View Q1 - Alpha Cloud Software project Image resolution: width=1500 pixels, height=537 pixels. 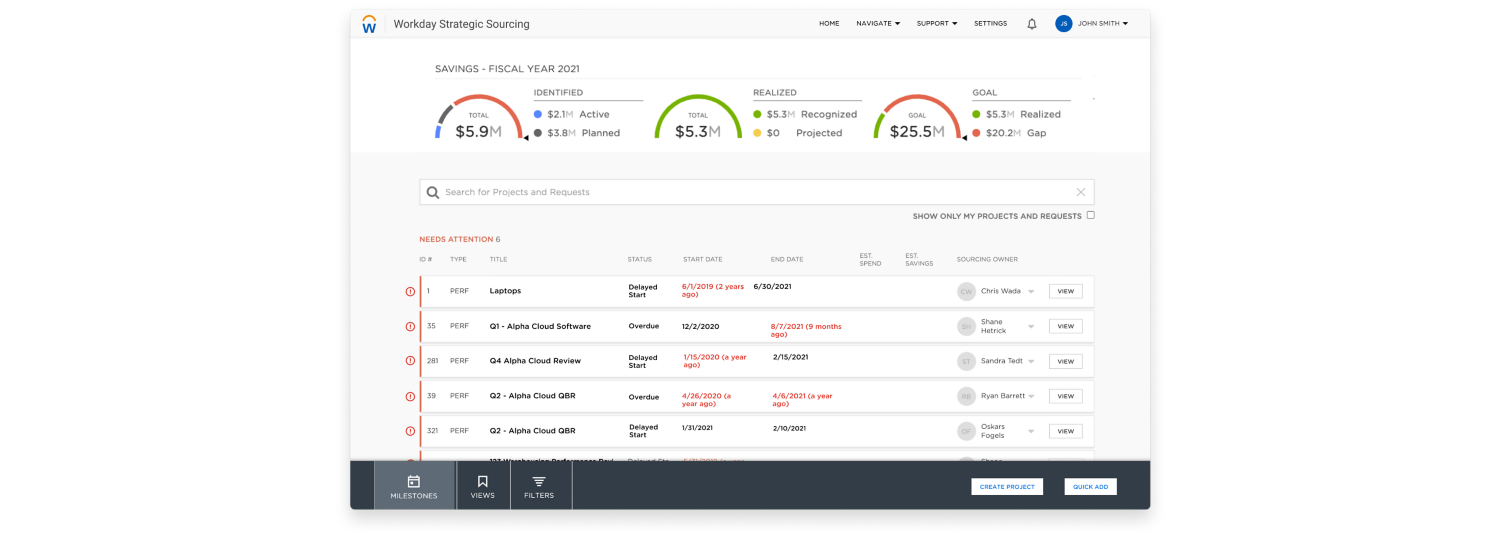[1065, 326]
